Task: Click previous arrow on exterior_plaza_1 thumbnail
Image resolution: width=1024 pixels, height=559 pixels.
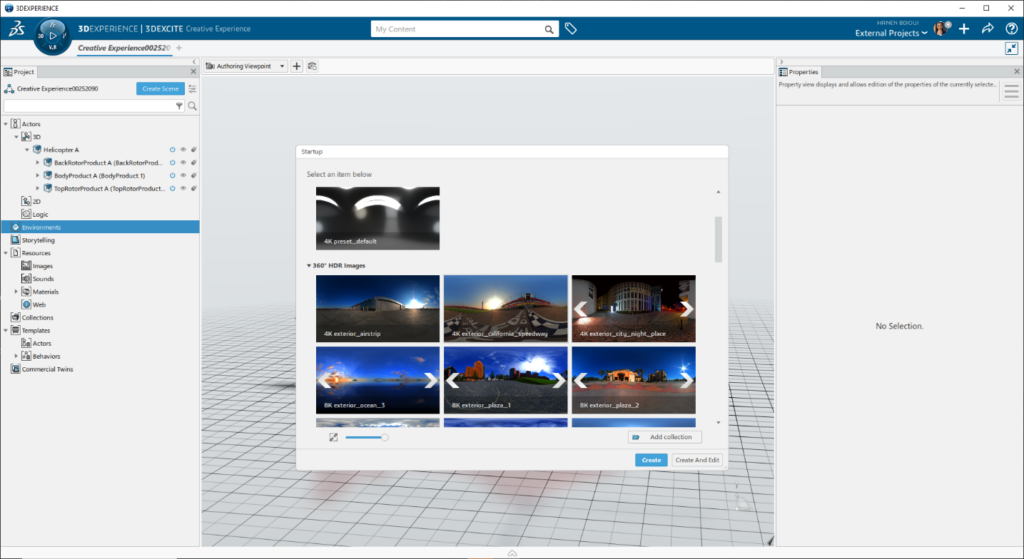Action: tap(453, 380)
